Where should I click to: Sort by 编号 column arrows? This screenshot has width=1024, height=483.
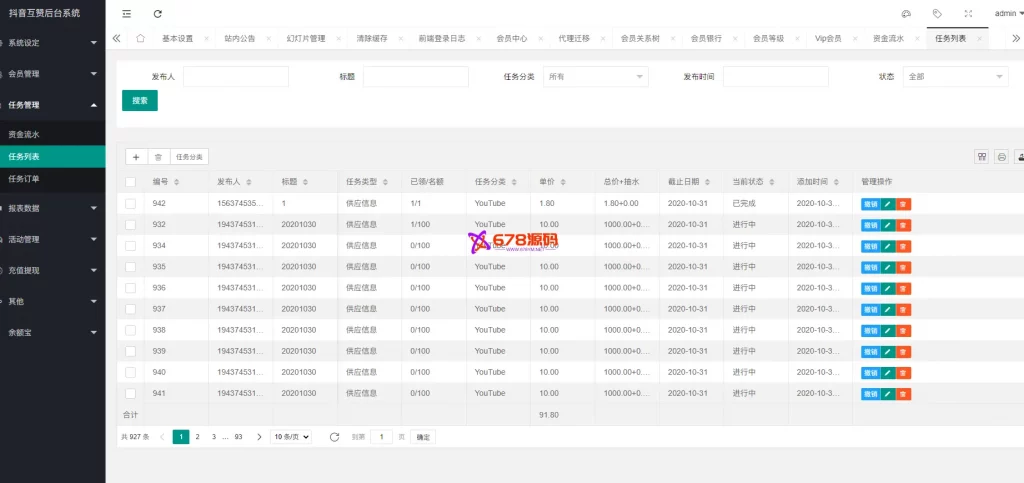coord(176,182)
